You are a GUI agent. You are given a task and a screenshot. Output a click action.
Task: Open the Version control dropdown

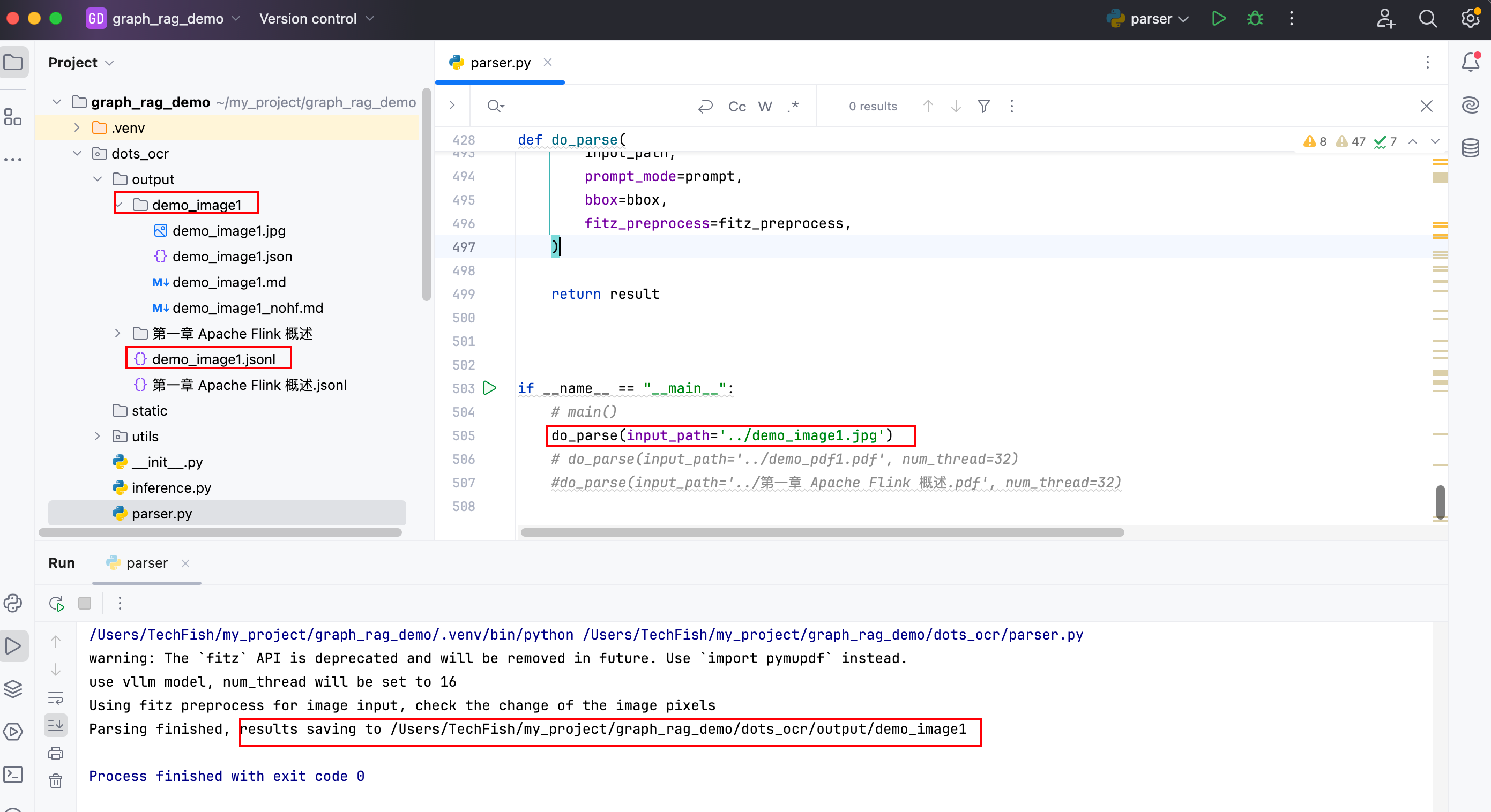(316, 19)
